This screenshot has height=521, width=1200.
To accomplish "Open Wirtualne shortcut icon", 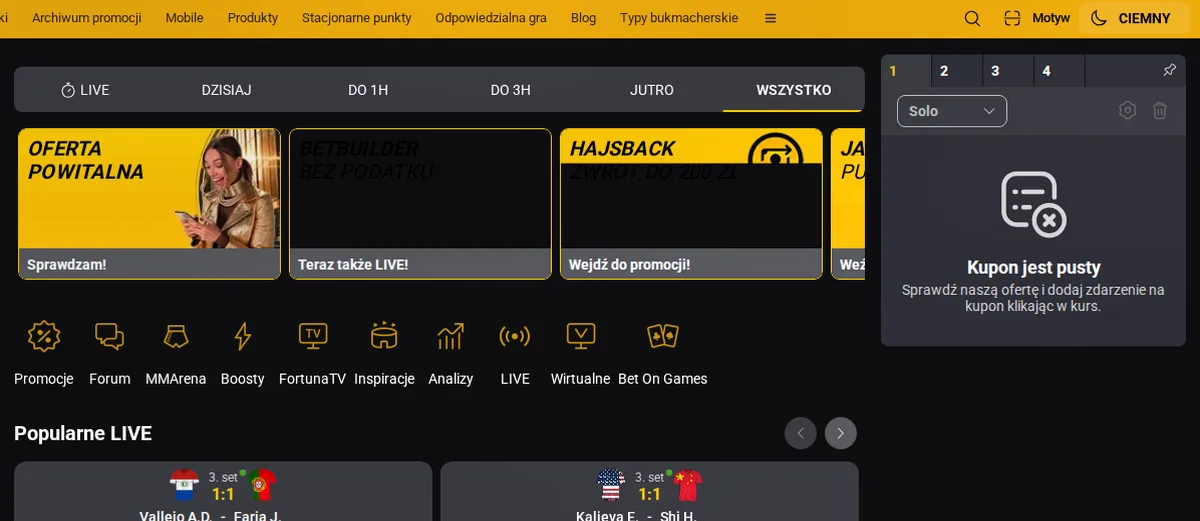I will pyautogui.click(x=581, y=336).
